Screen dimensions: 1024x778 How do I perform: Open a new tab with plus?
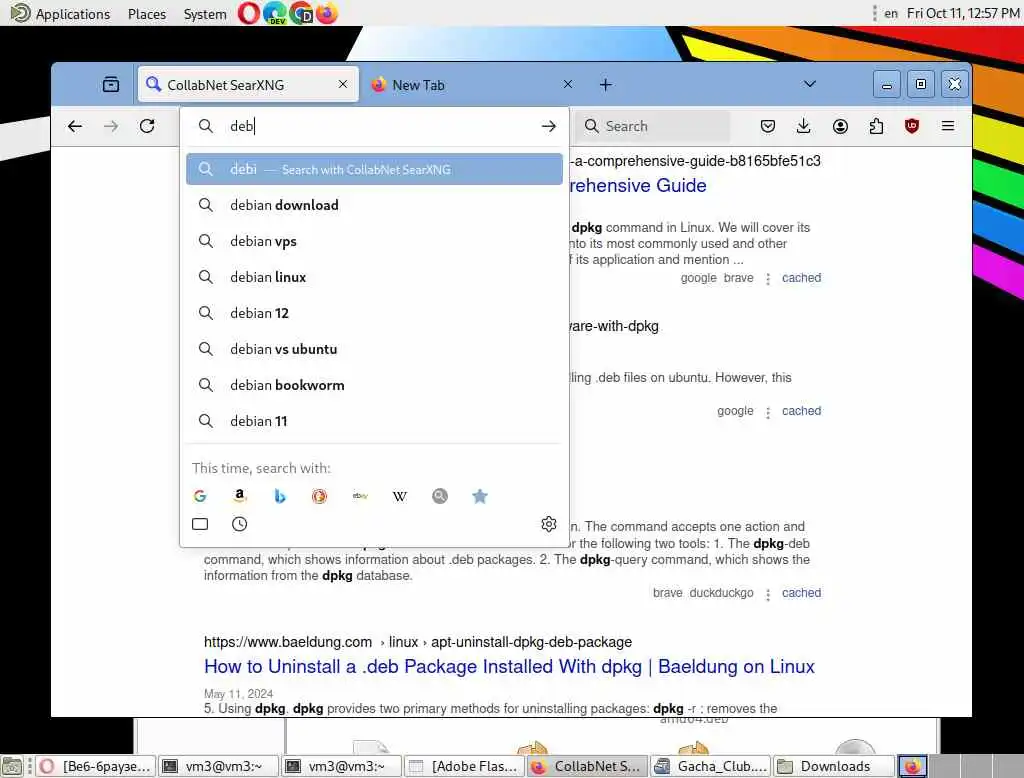pyautogui.click(x=605, y=84)
